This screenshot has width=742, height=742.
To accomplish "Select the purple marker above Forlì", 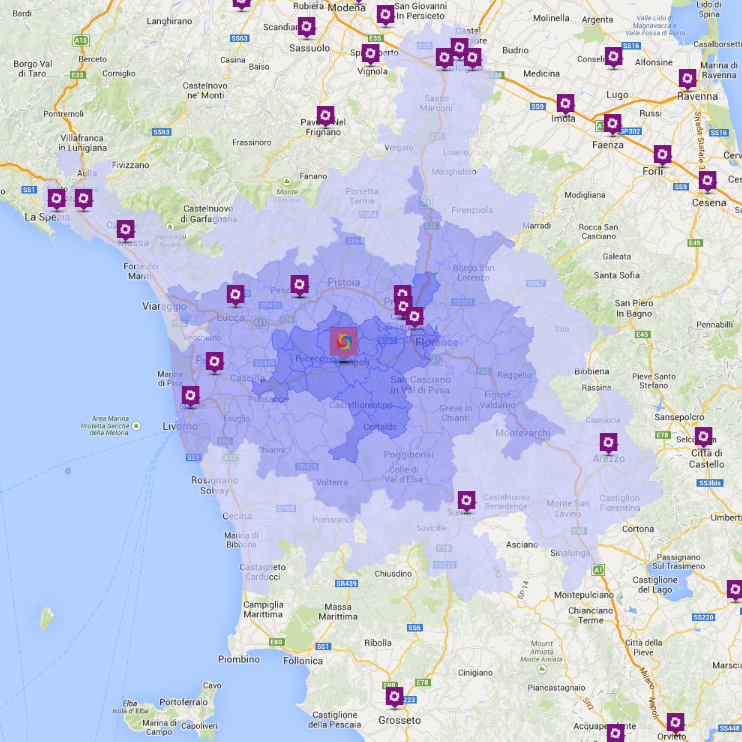I will point(662,155).
